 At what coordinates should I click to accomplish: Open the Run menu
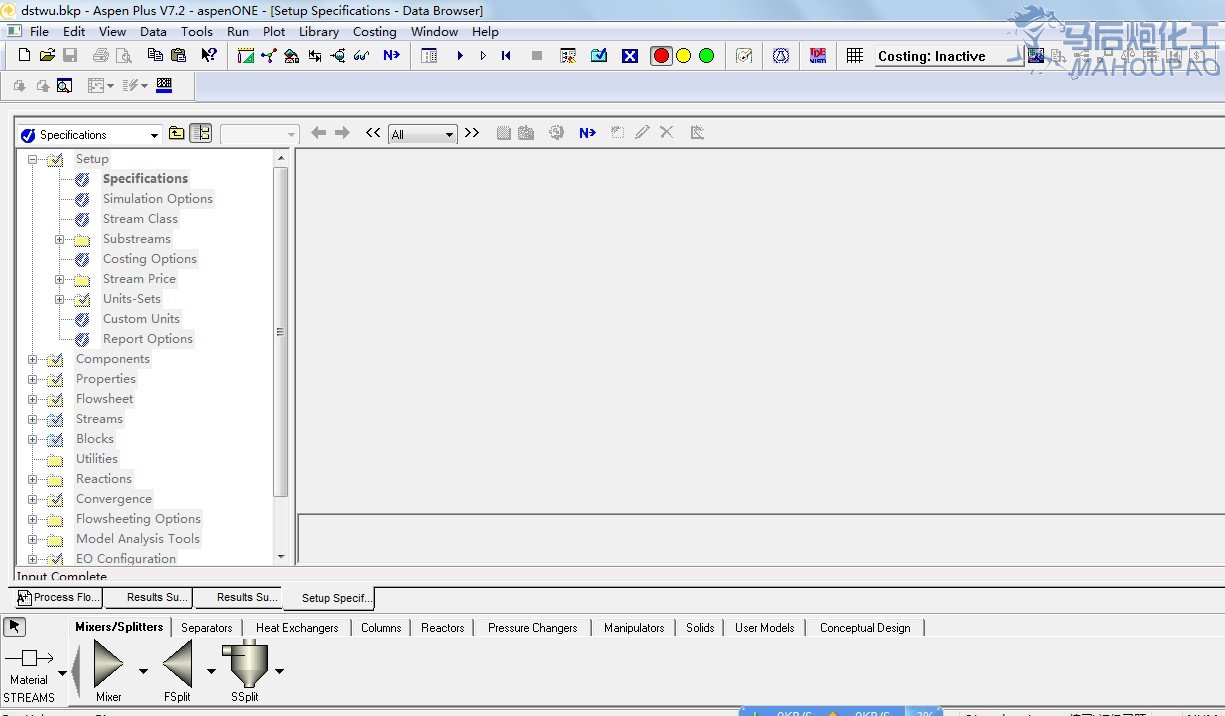click(x=238, y=31)
